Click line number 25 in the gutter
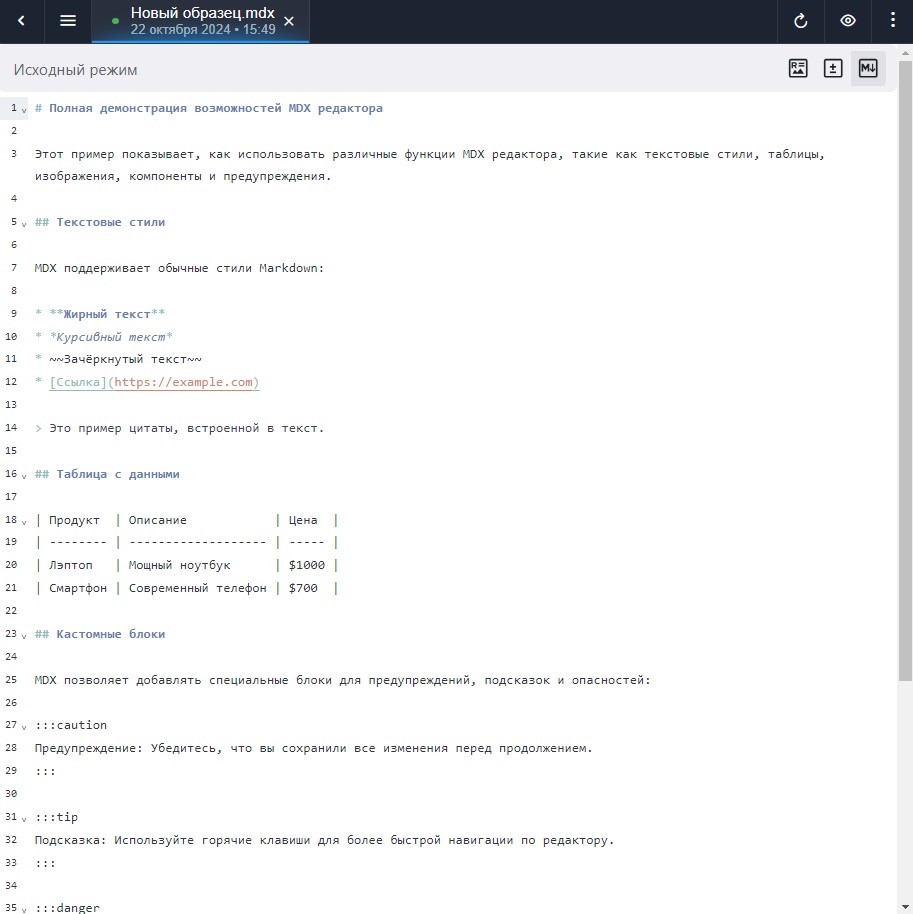 11,680
